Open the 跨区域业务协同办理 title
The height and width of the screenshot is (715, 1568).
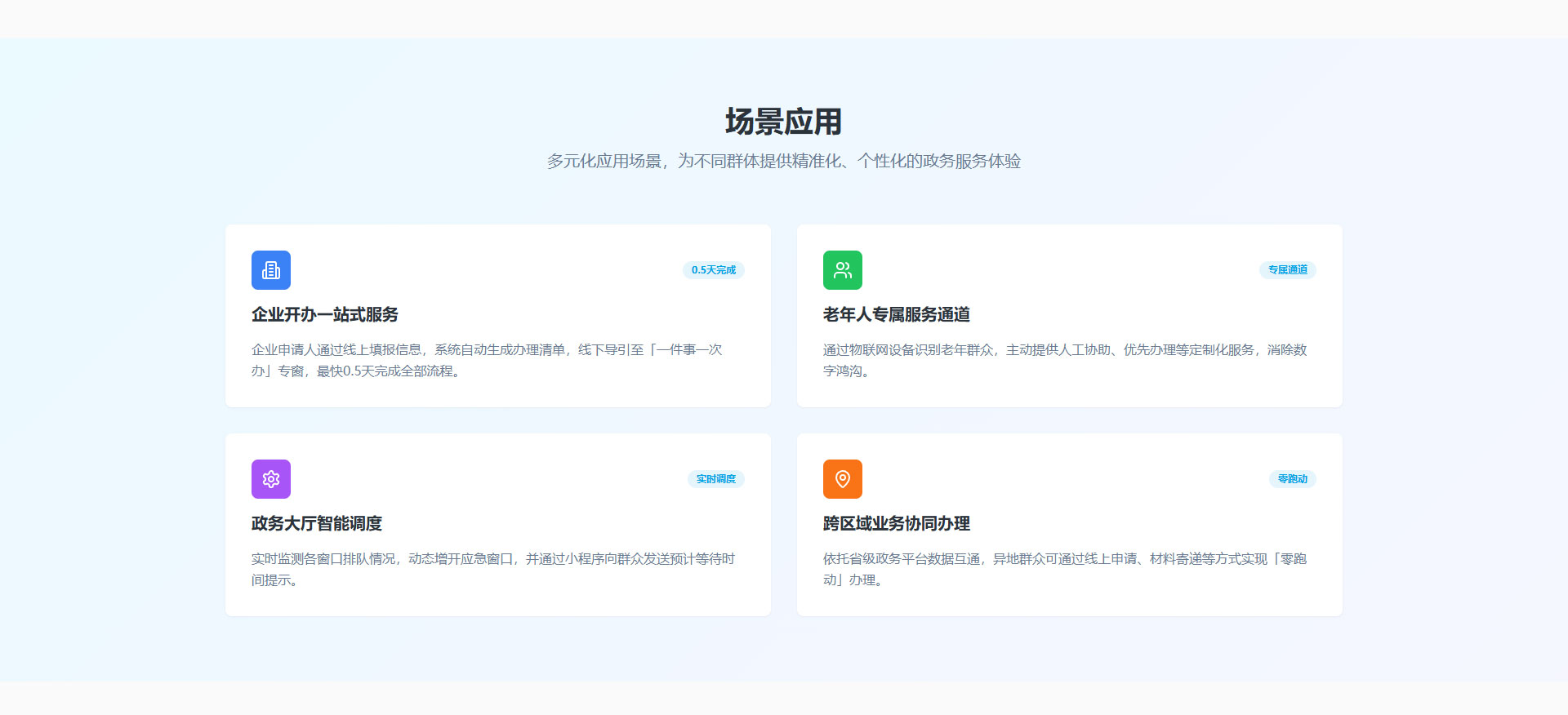point(897,523)
